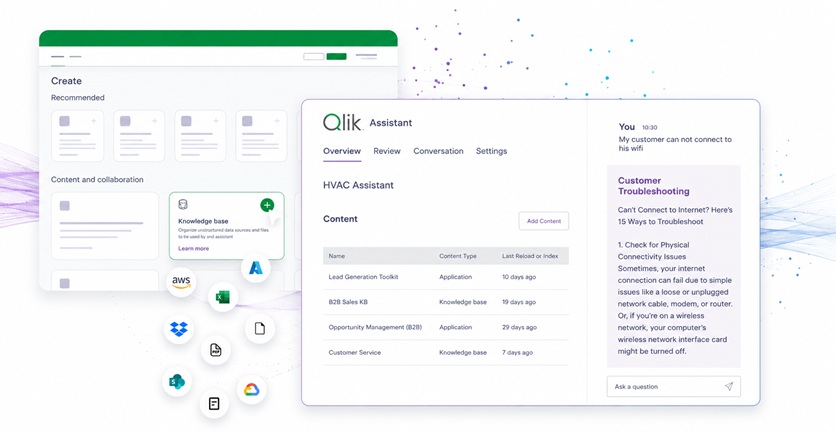Viewport: 836px width, 433px height.
Task: Click the Add Content button
Action: (x=544, y=221)
